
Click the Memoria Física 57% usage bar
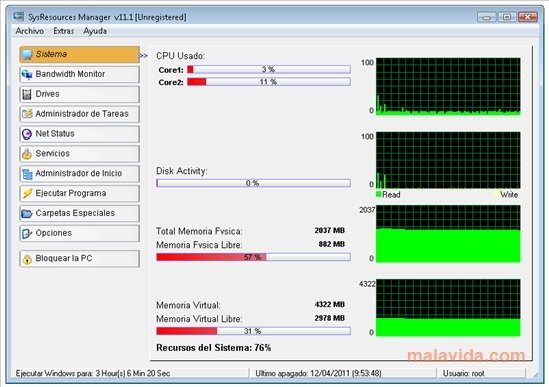[x=253, y=257]
